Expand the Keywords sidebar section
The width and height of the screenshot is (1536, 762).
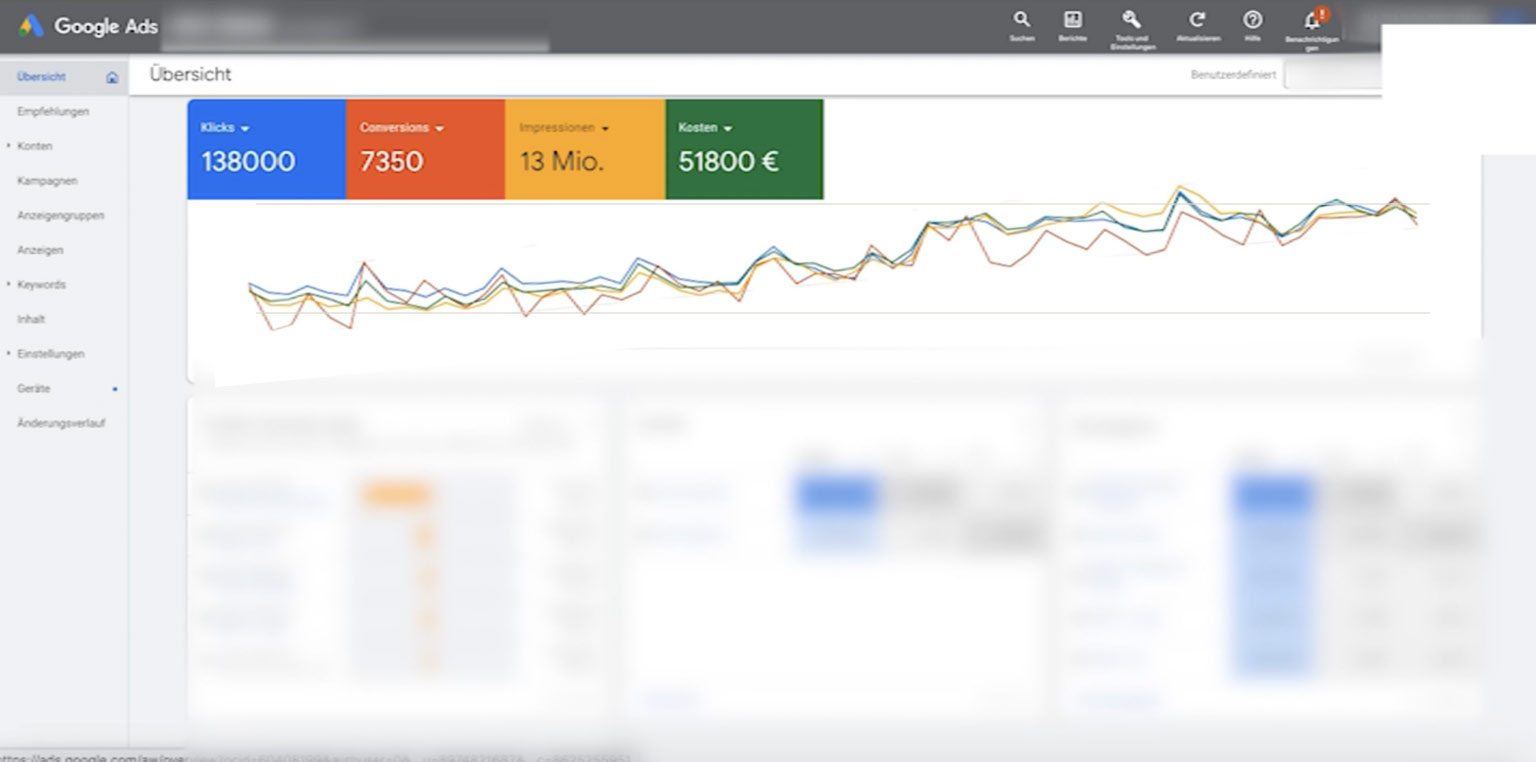click(9, 285)
